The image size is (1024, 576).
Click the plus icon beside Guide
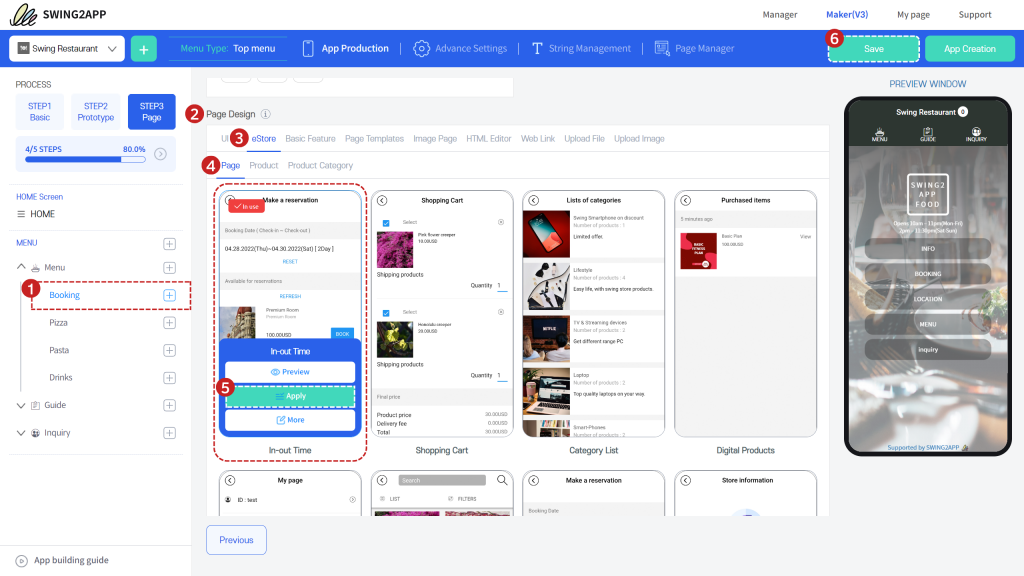click(169, 406)
